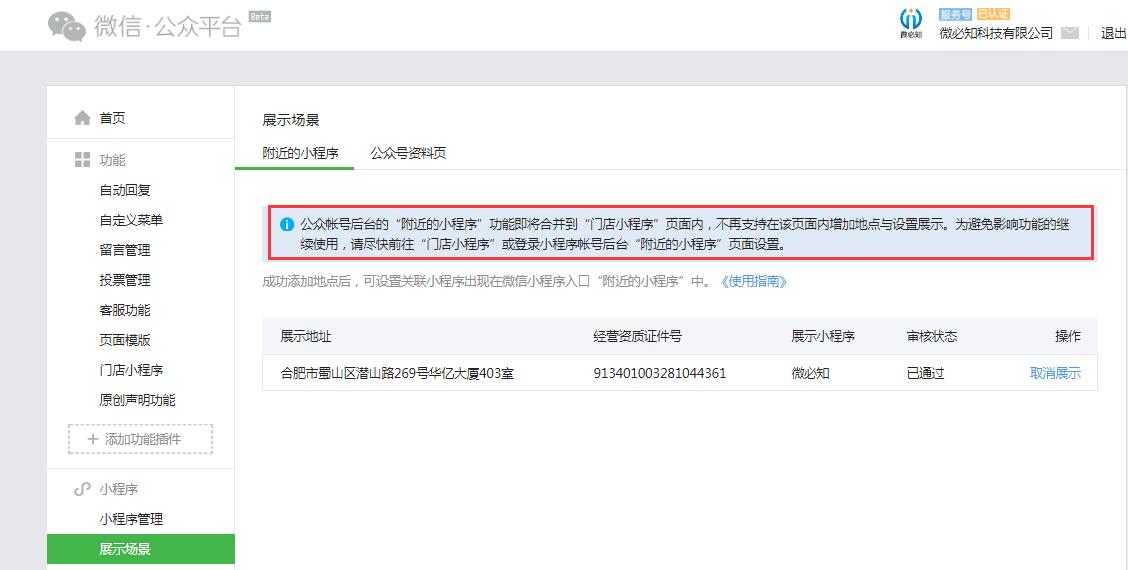1128x570 pixels.
Task: Click 取消展示 for the Hefei address
Action: [1055, 373]
